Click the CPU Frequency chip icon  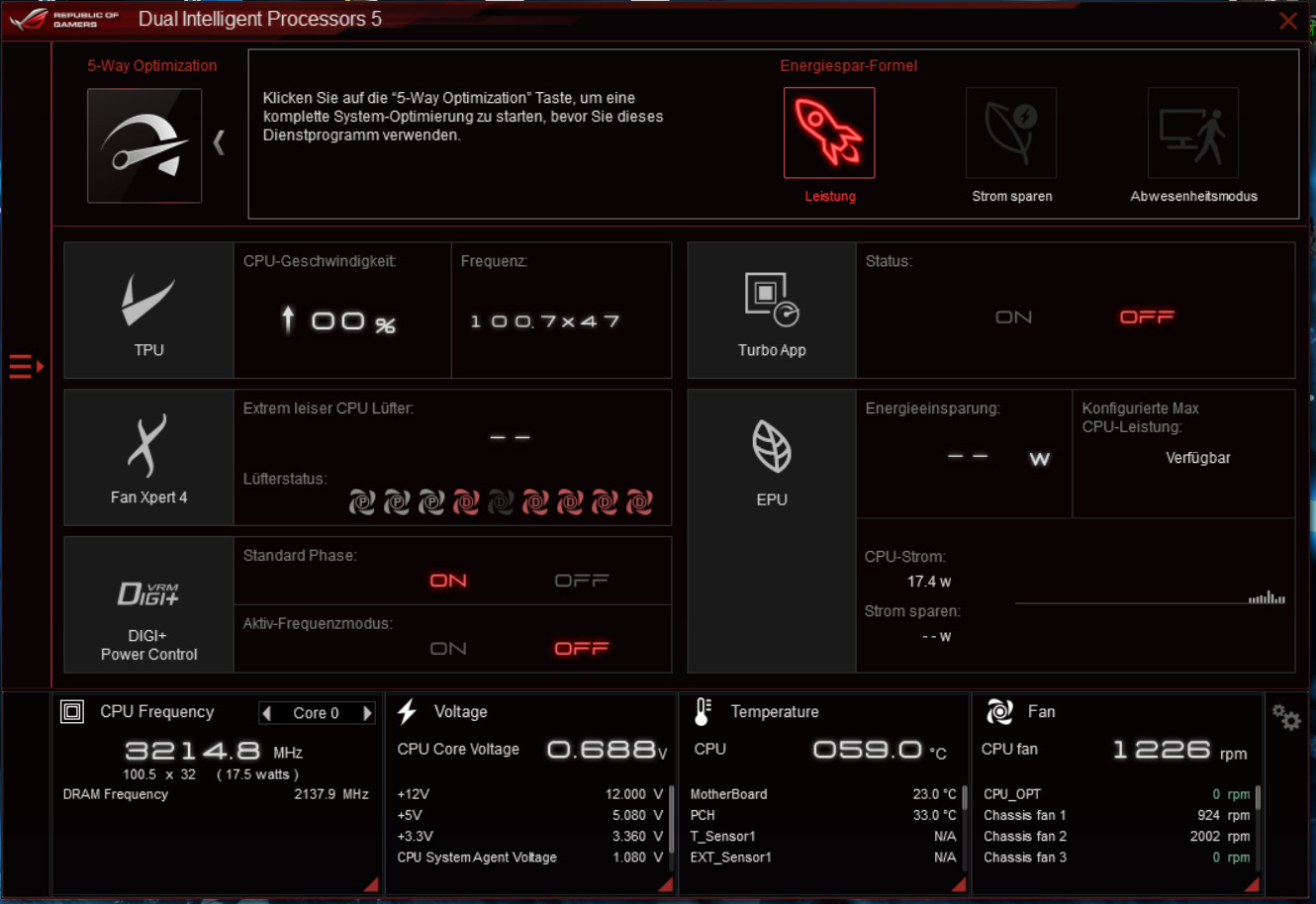tap(72, 712)
